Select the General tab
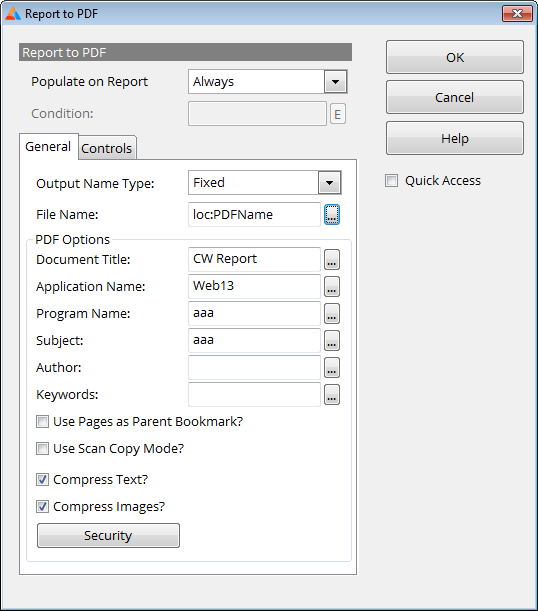This screenshot has width=538, height=611. coord(48,147)
